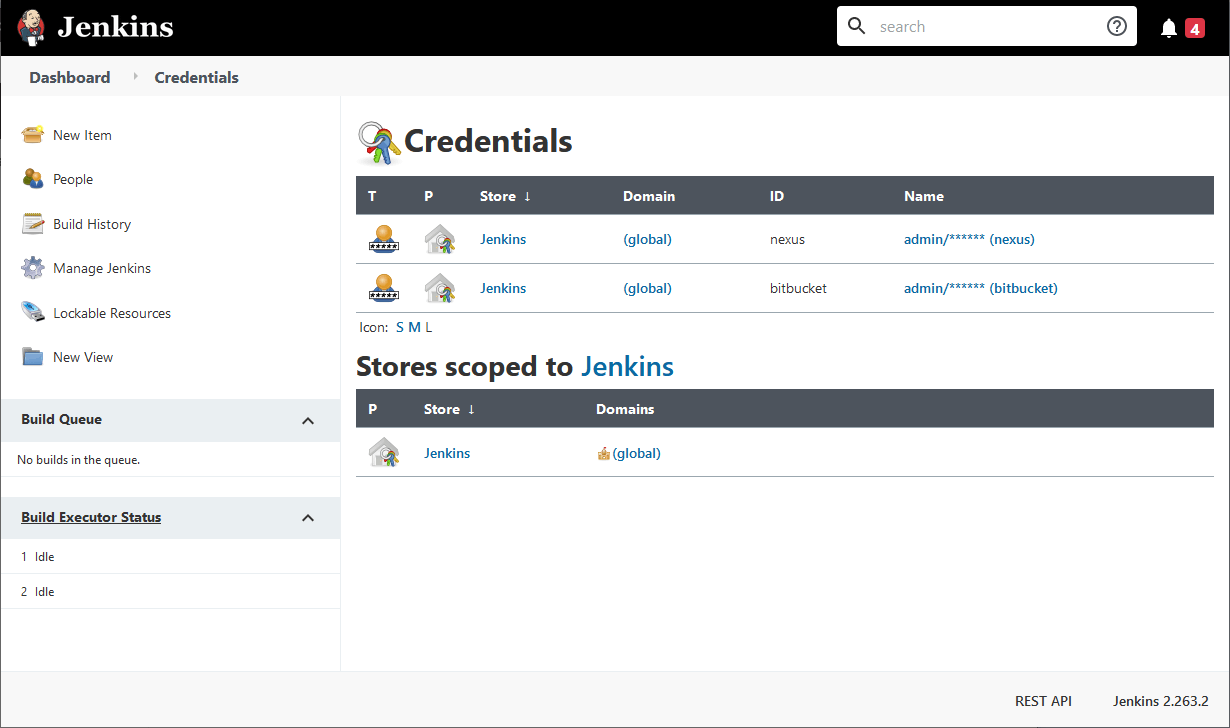
Task: Click the Jenkins 2.263.2 version link
Action: [1161, 701]
